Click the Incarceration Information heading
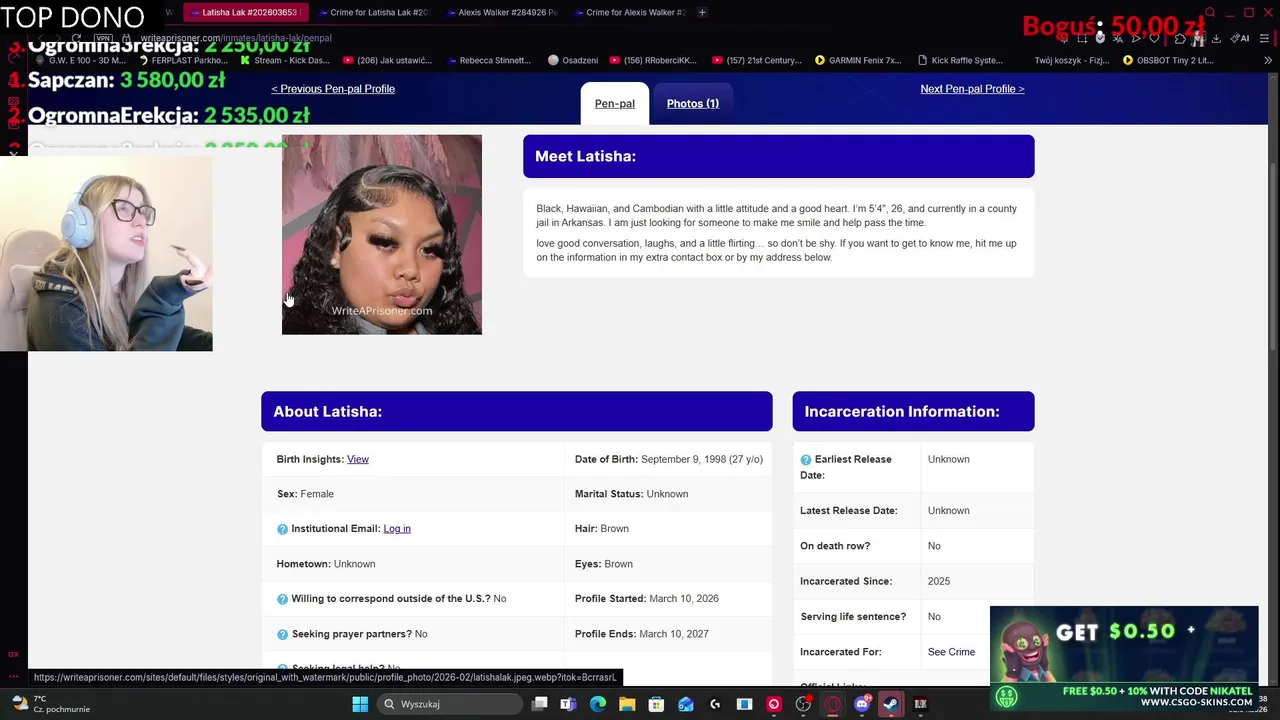 (902, 412)
